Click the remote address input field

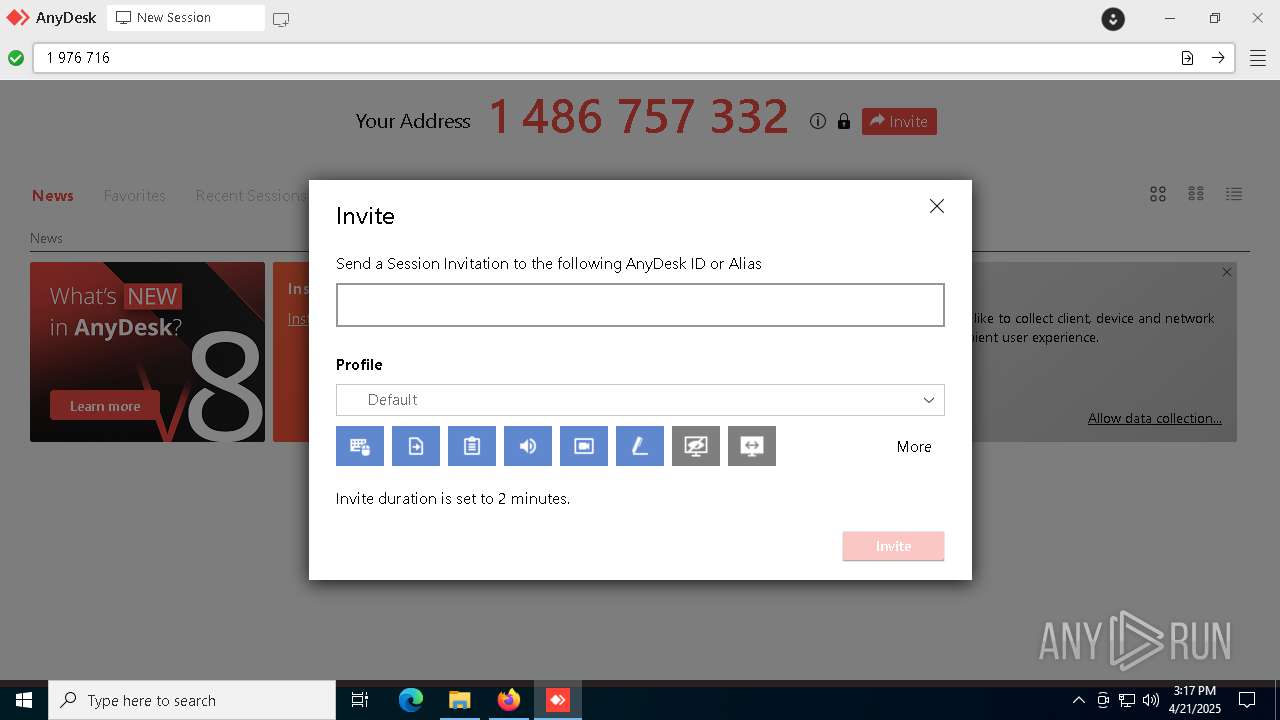[x=605, y=58]
